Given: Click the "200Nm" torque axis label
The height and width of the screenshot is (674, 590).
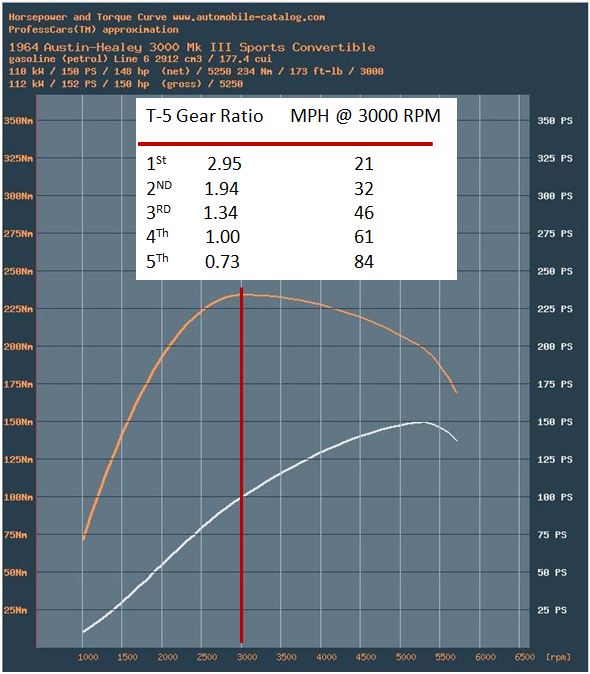Looking at the screenshot, I should [18, 346].
